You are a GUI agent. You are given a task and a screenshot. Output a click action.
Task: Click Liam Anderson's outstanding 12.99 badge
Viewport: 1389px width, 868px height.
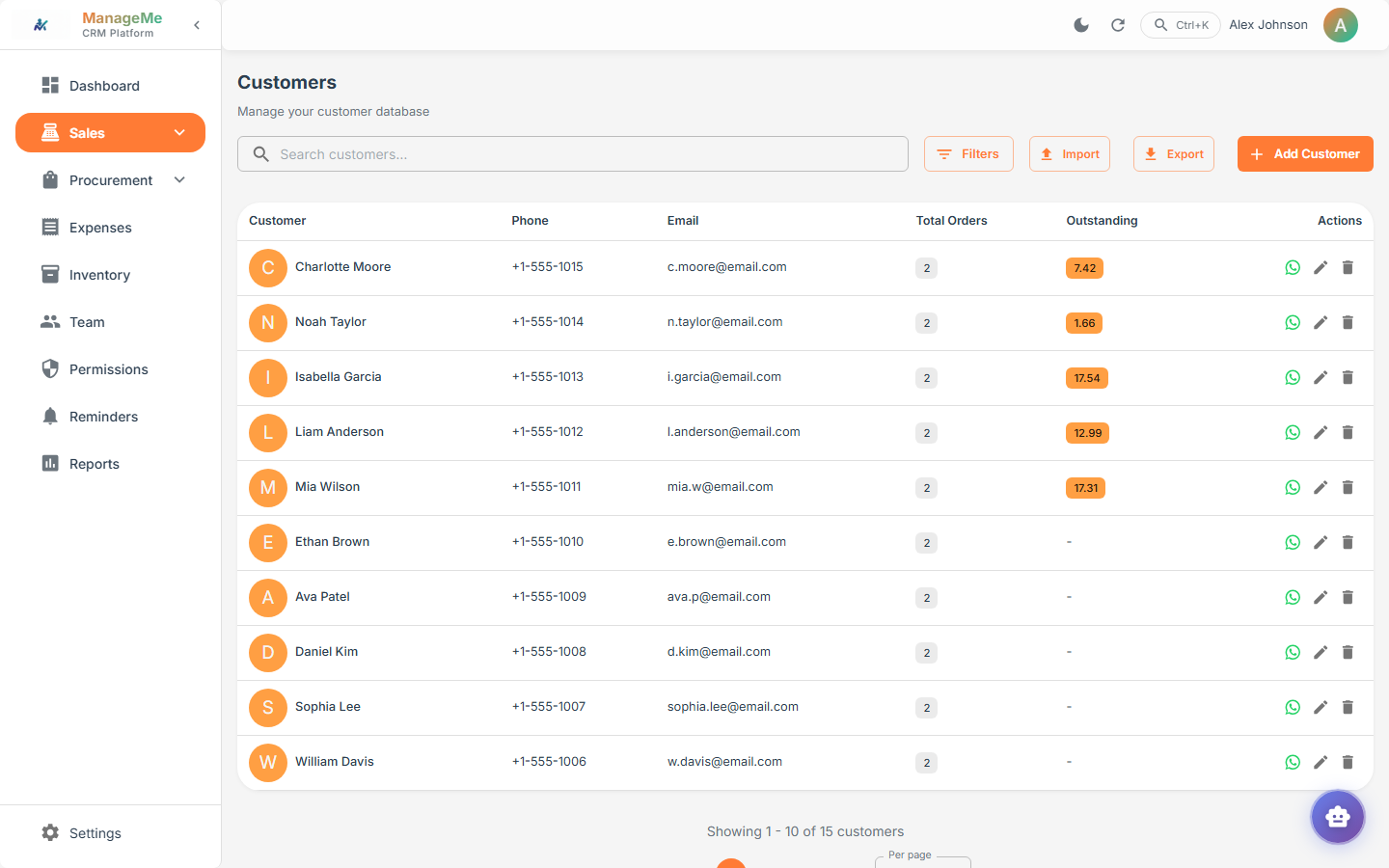[1087, 433]
